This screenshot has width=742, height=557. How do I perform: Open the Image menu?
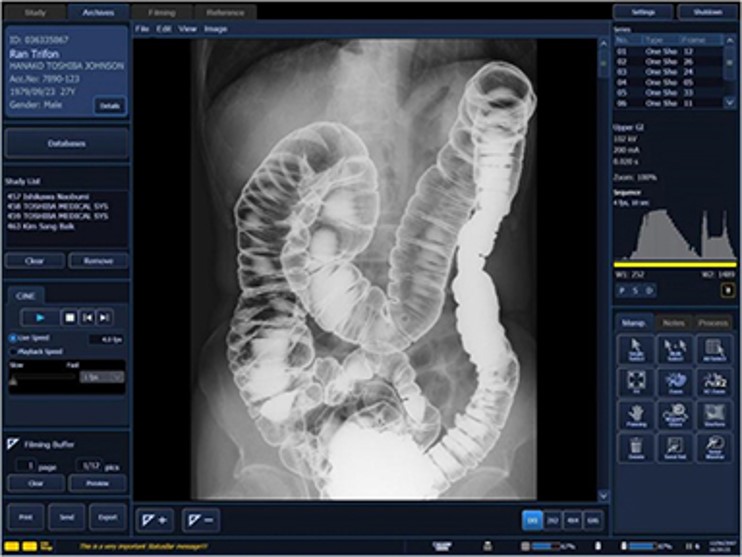click(215, 30)
